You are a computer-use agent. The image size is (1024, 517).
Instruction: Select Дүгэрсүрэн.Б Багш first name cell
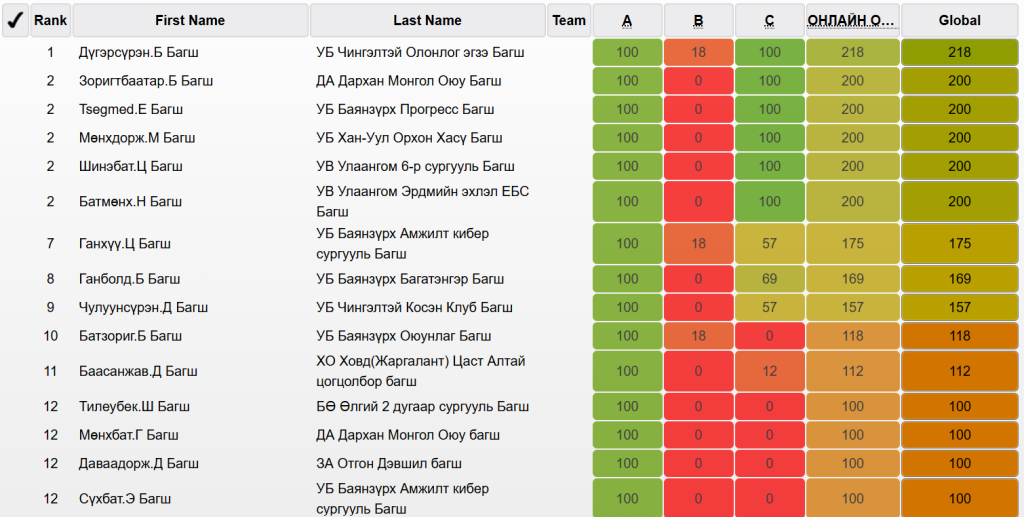[x=132, y=52]
